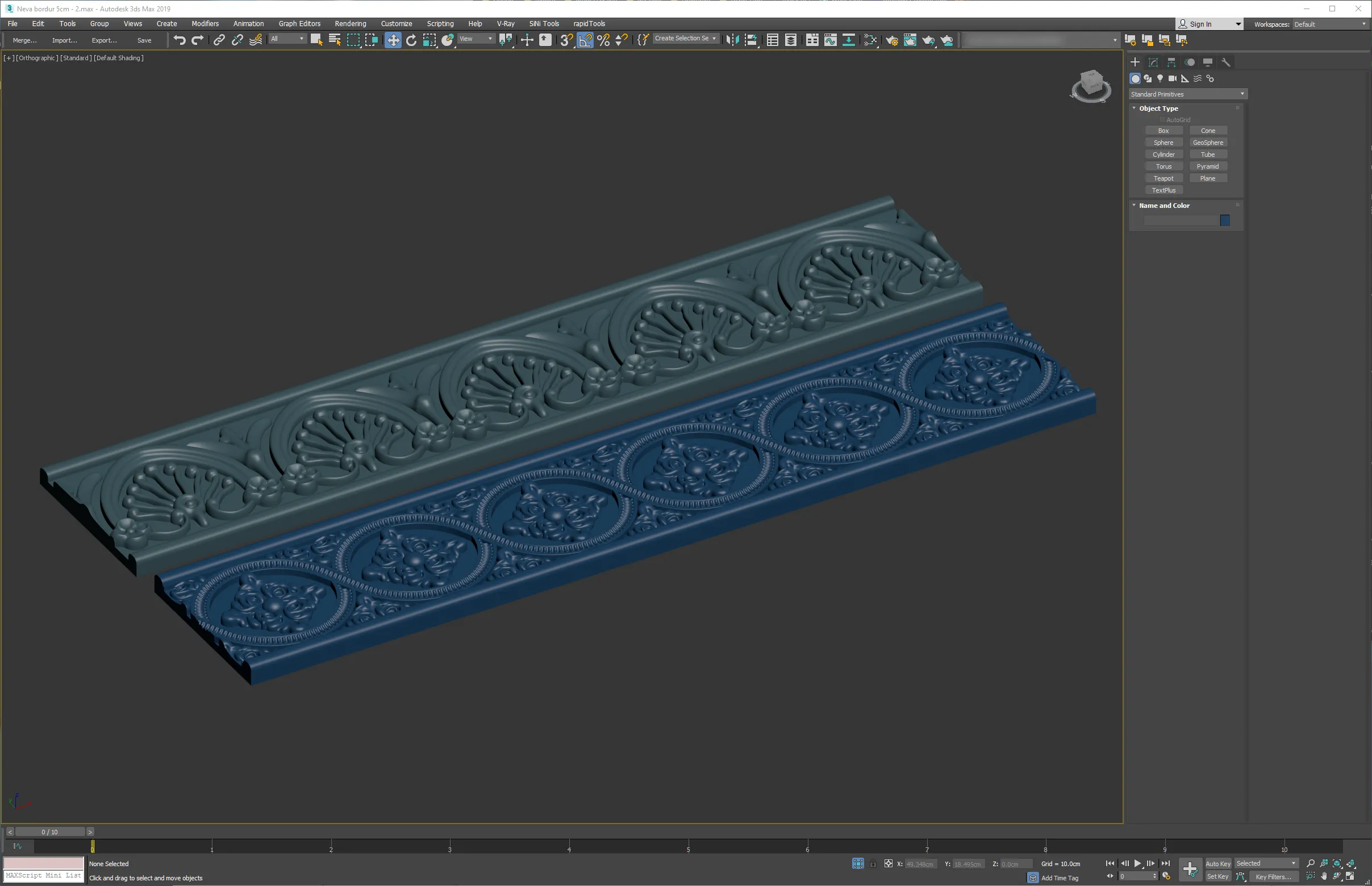1372x886 pixels.
Task: Click the Mirror tool icon
Action: (732, 40)
